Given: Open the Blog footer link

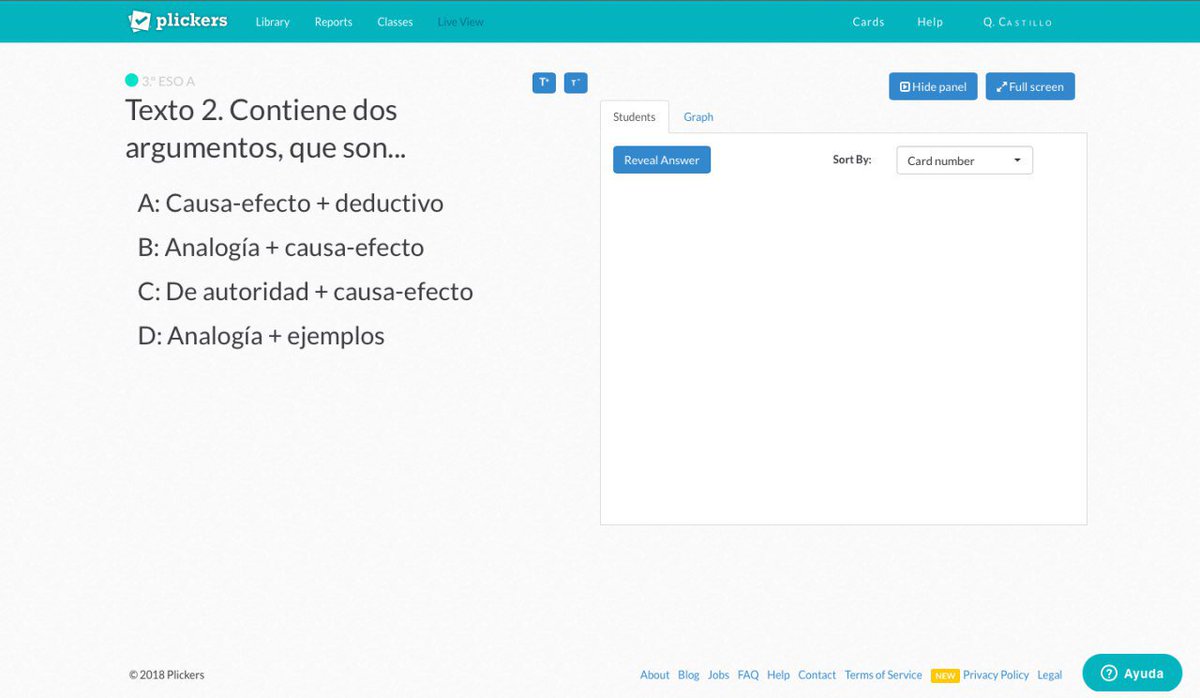Looking at the screenshot, I should click(689, 675).
